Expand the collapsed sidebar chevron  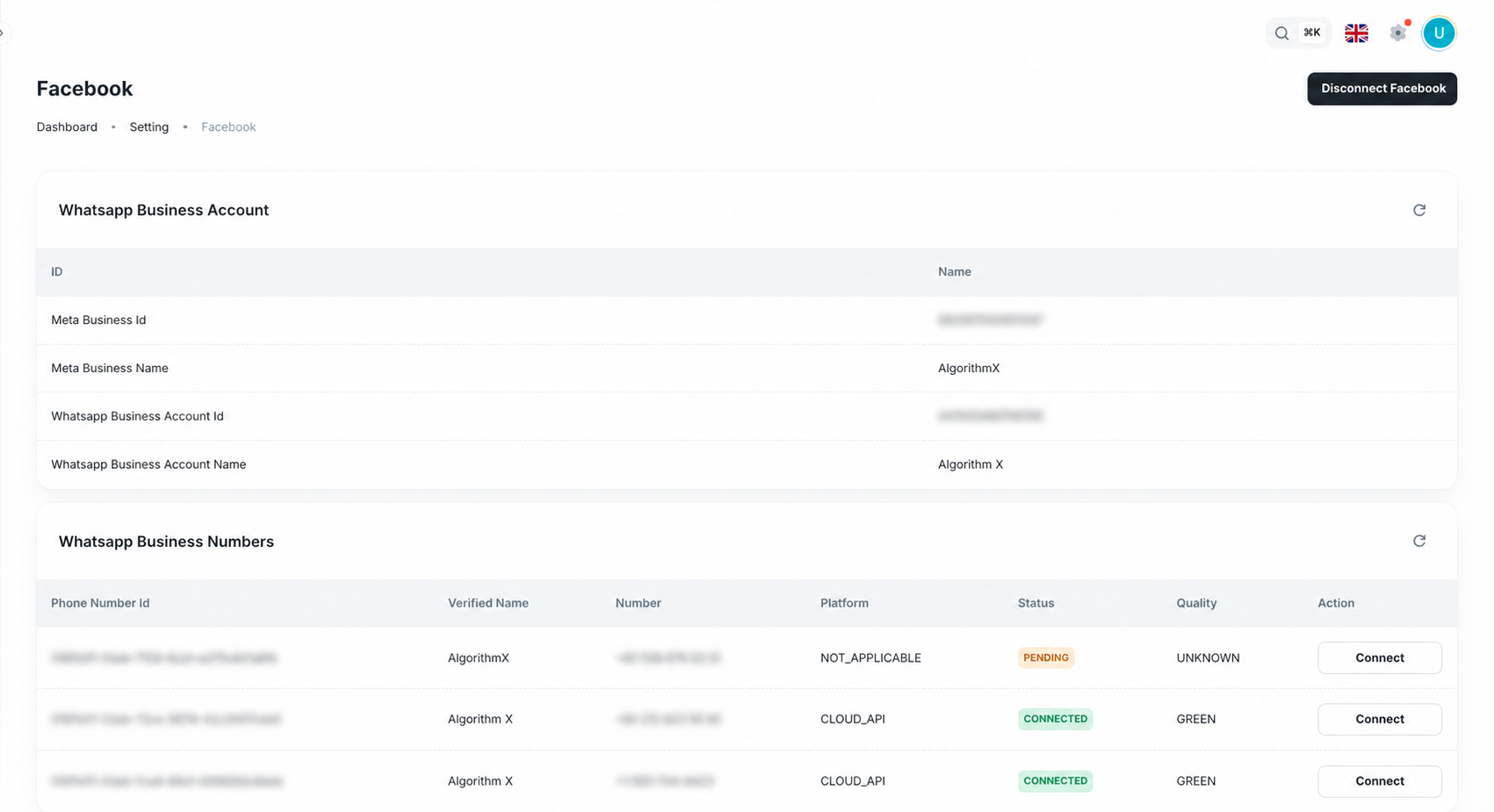coord(3,33)
